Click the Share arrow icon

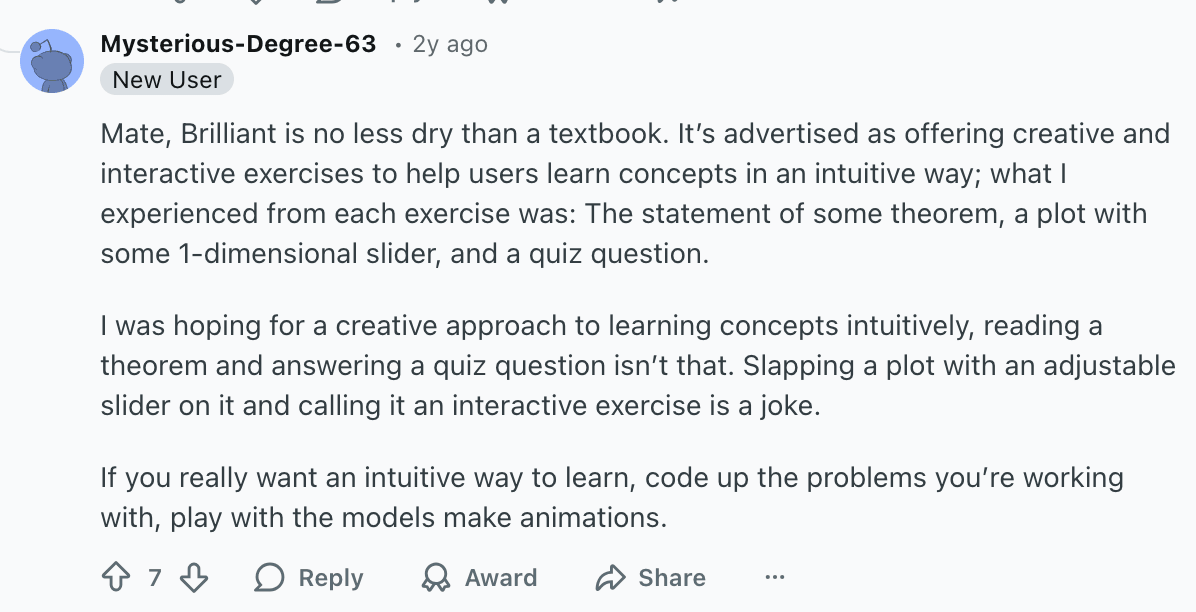click(x=611, y=577)
